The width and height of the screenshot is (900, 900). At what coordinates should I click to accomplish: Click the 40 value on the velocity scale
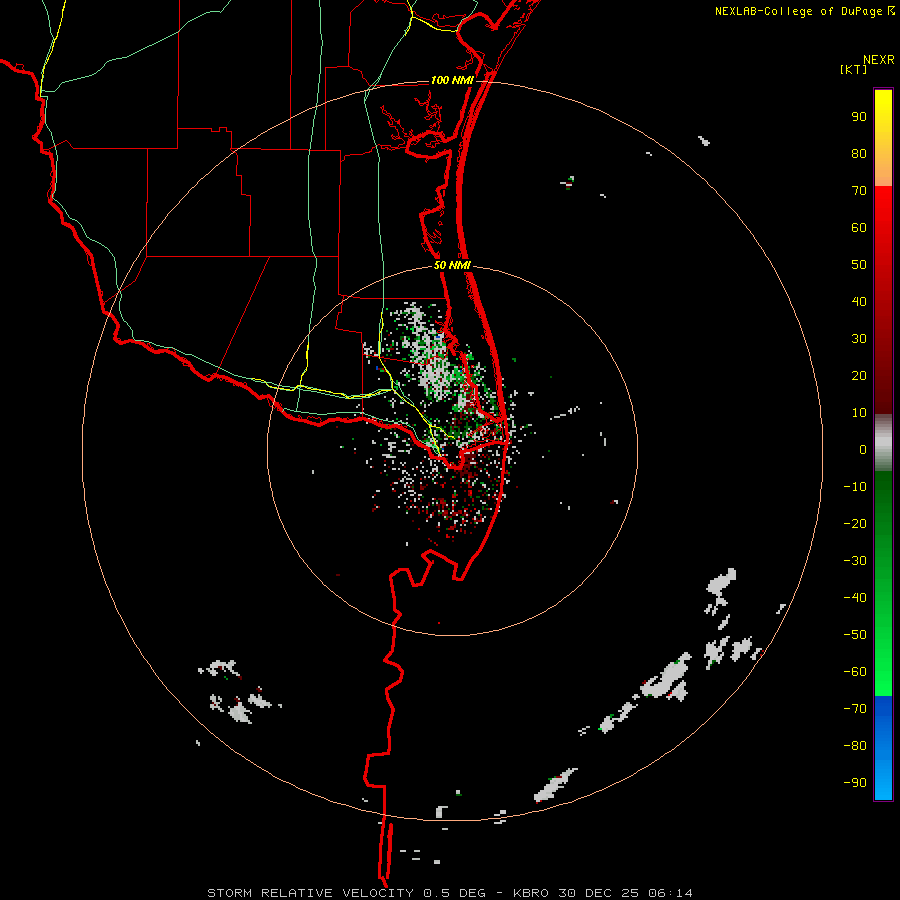859,302
